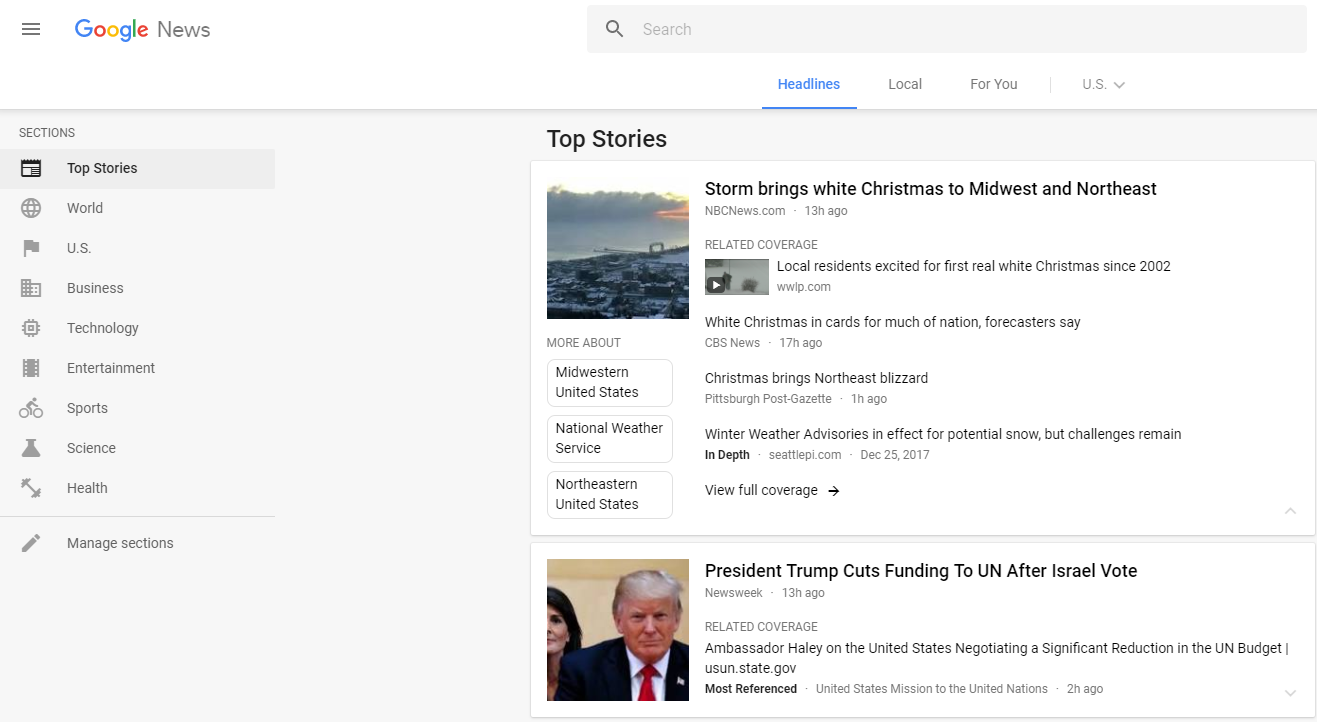The height and width of the screenshot is (722, 1317).
Task: Click the Business building icon
Action: point(31,288)
